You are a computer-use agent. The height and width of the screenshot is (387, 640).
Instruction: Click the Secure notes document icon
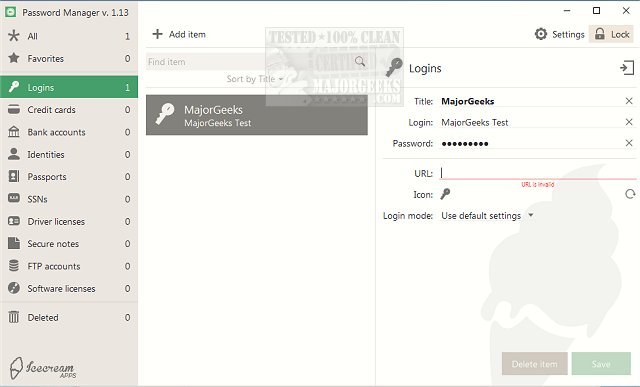click(x=13, y=243)
